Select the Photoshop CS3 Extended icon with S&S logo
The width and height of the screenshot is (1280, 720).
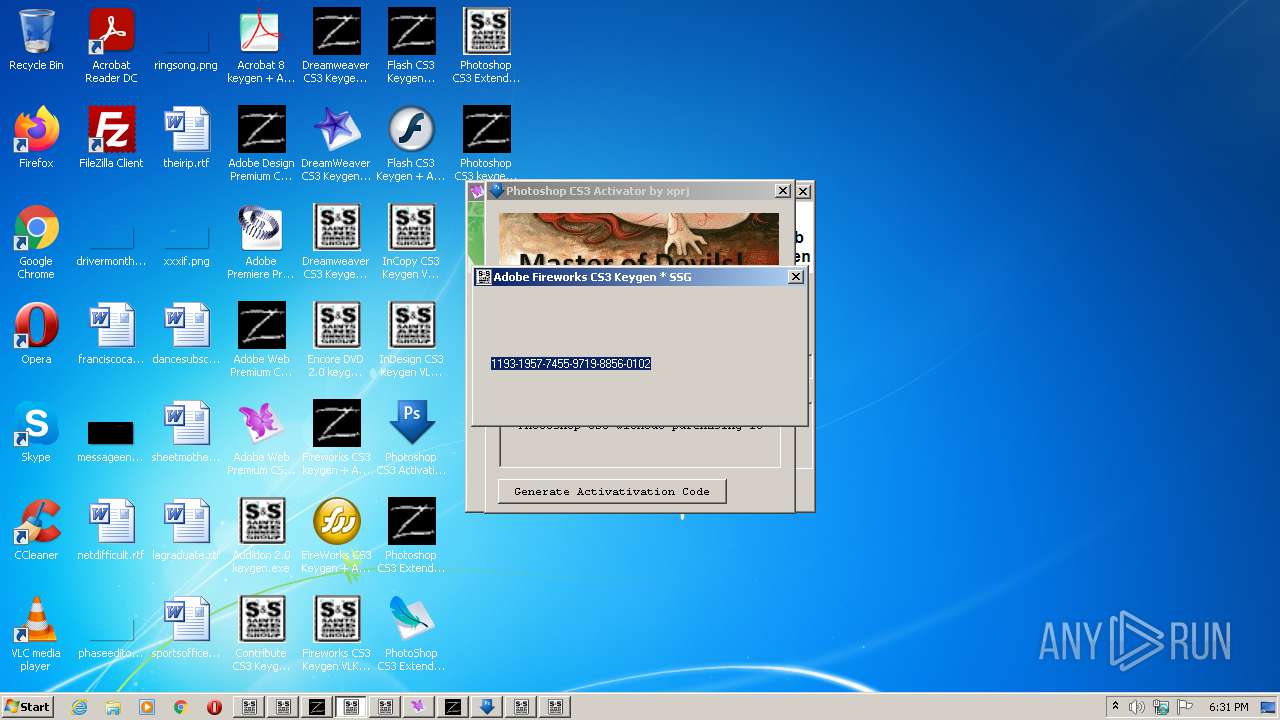[x=486, y=47]
